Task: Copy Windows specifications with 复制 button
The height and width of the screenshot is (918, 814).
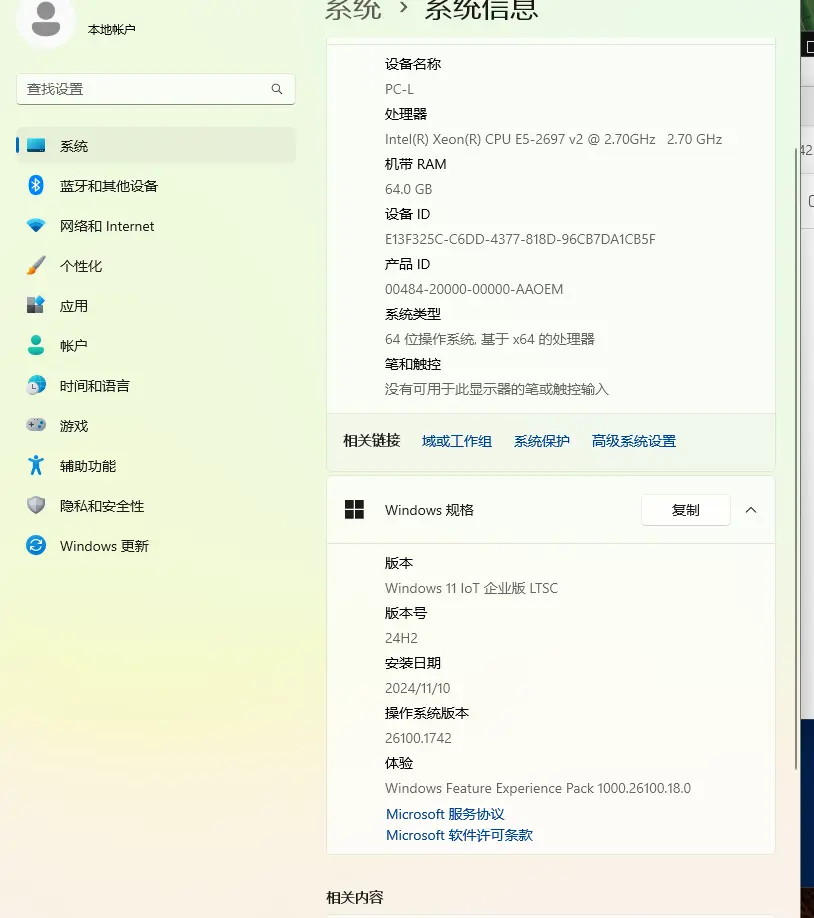Action: coord(686,510)
